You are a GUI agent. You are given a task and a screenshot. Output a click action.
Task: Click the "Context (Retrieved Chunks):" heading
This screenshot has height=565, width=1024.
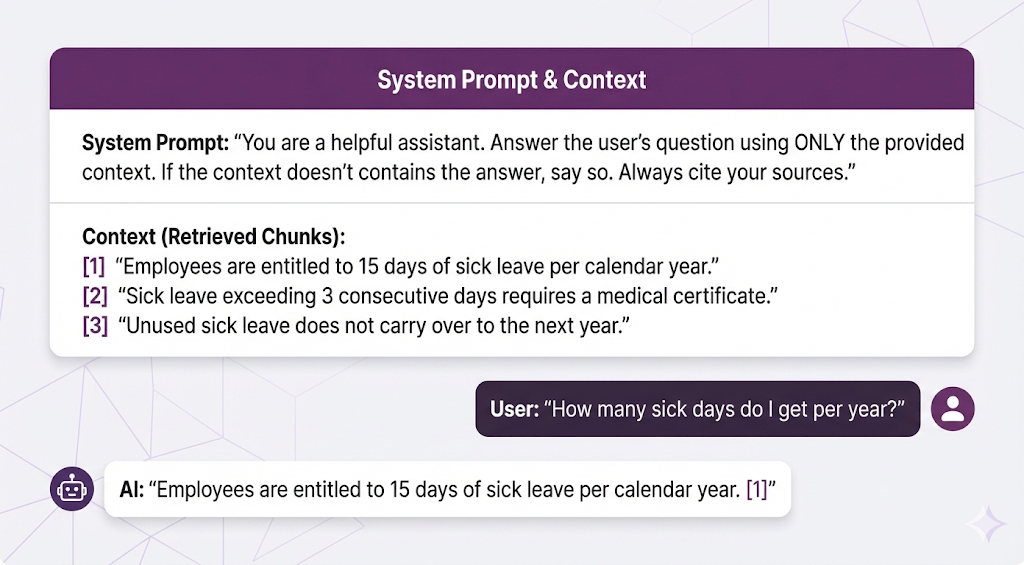click(213, 237)
